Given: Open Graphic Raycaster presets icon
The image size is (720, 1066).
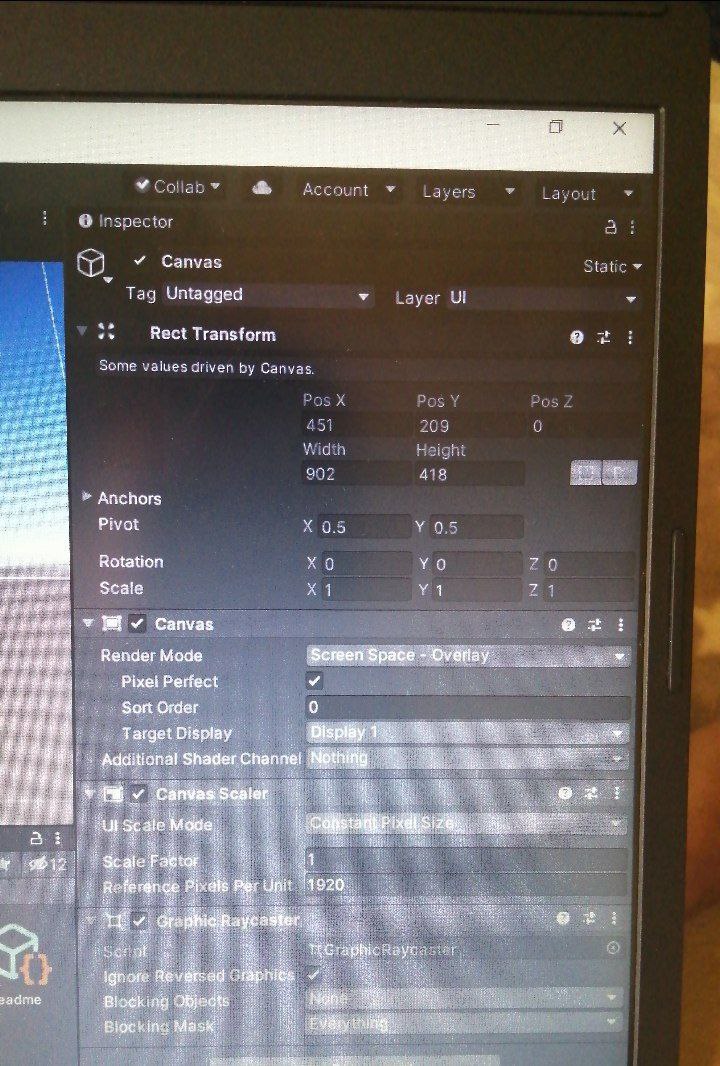Looking at the screenshot, I should tap(589, 918).
